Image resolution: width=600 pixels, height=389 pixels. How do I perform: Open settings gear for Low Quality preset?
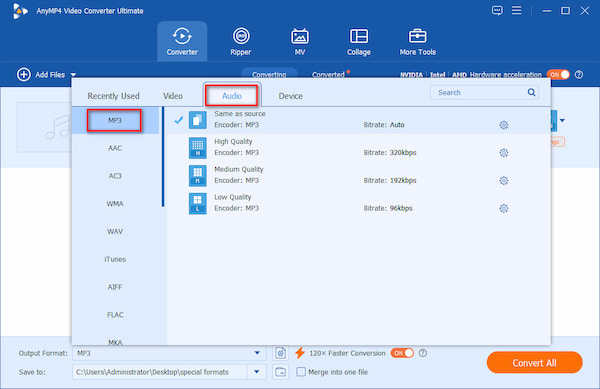click(504, 208)
